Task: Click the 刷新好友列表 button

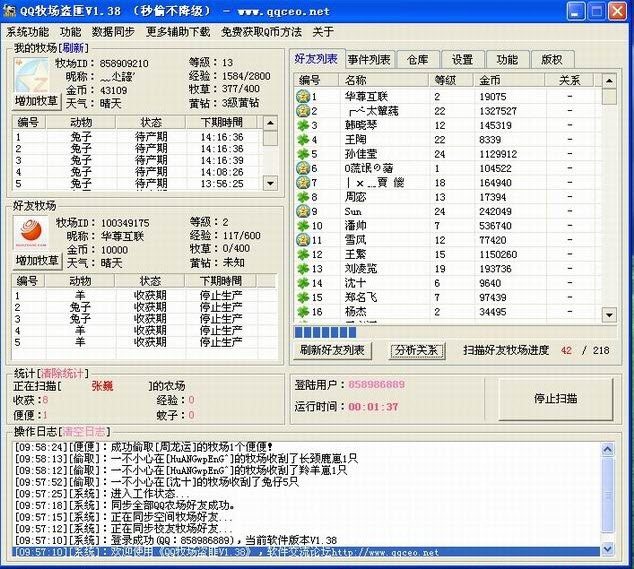Action: [x=333, y=351]
